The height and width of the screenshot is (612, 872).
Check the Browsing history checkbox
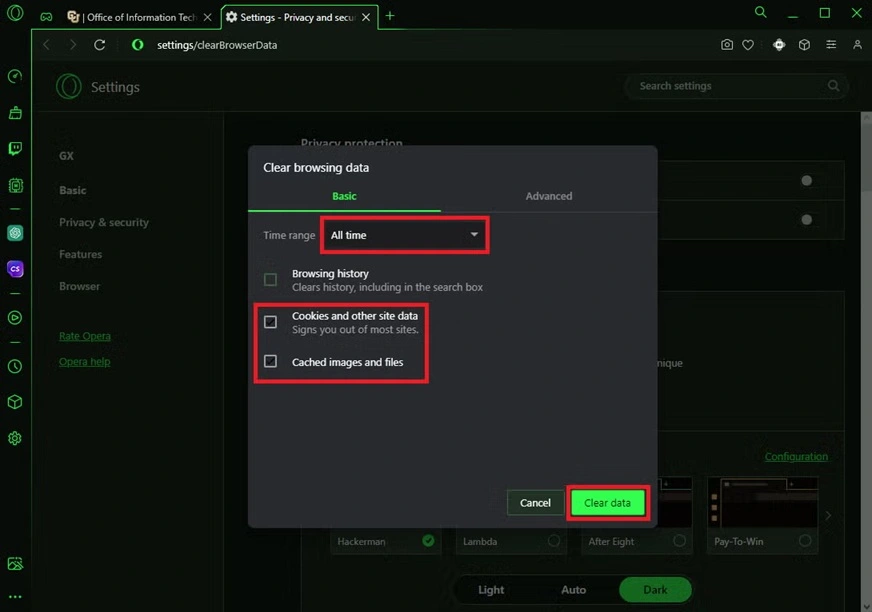click(x=270, y=280)
